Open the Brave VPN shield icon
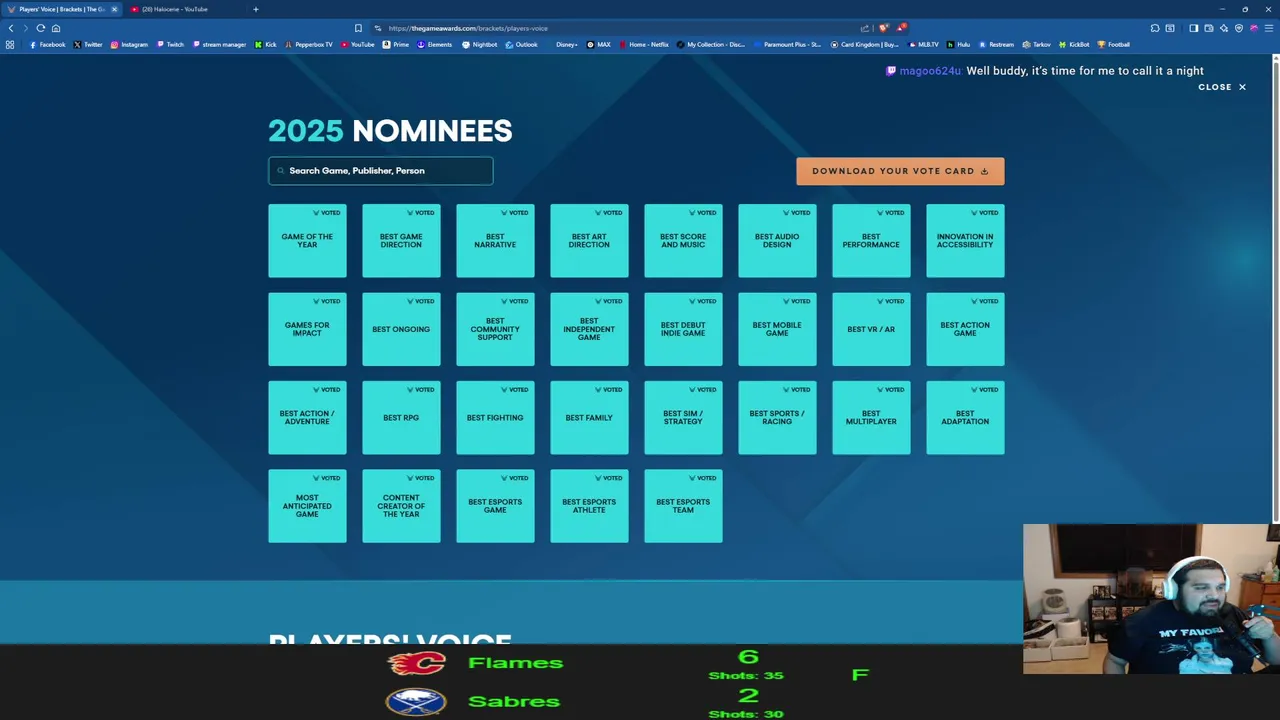The height and width of the screenshot is (720, 1280). (1239, 28)
